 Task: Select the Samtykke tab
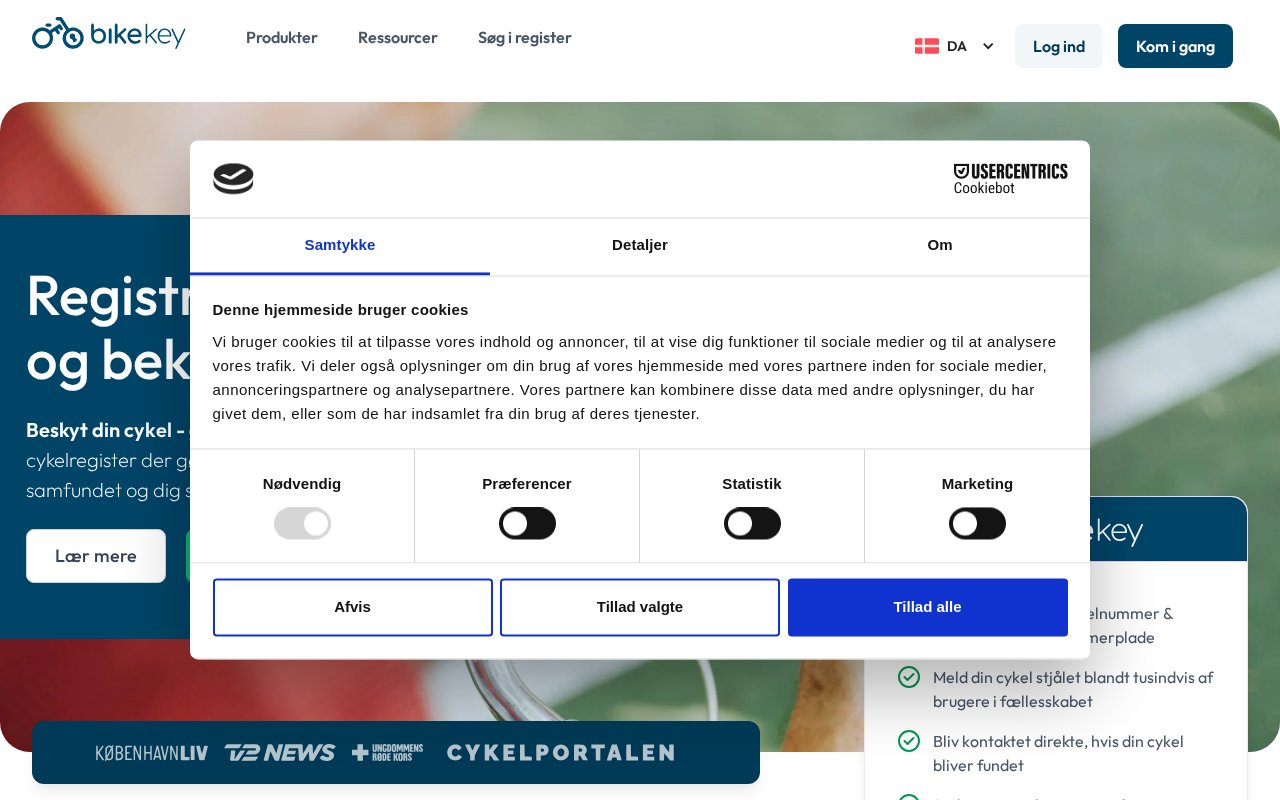340,246
